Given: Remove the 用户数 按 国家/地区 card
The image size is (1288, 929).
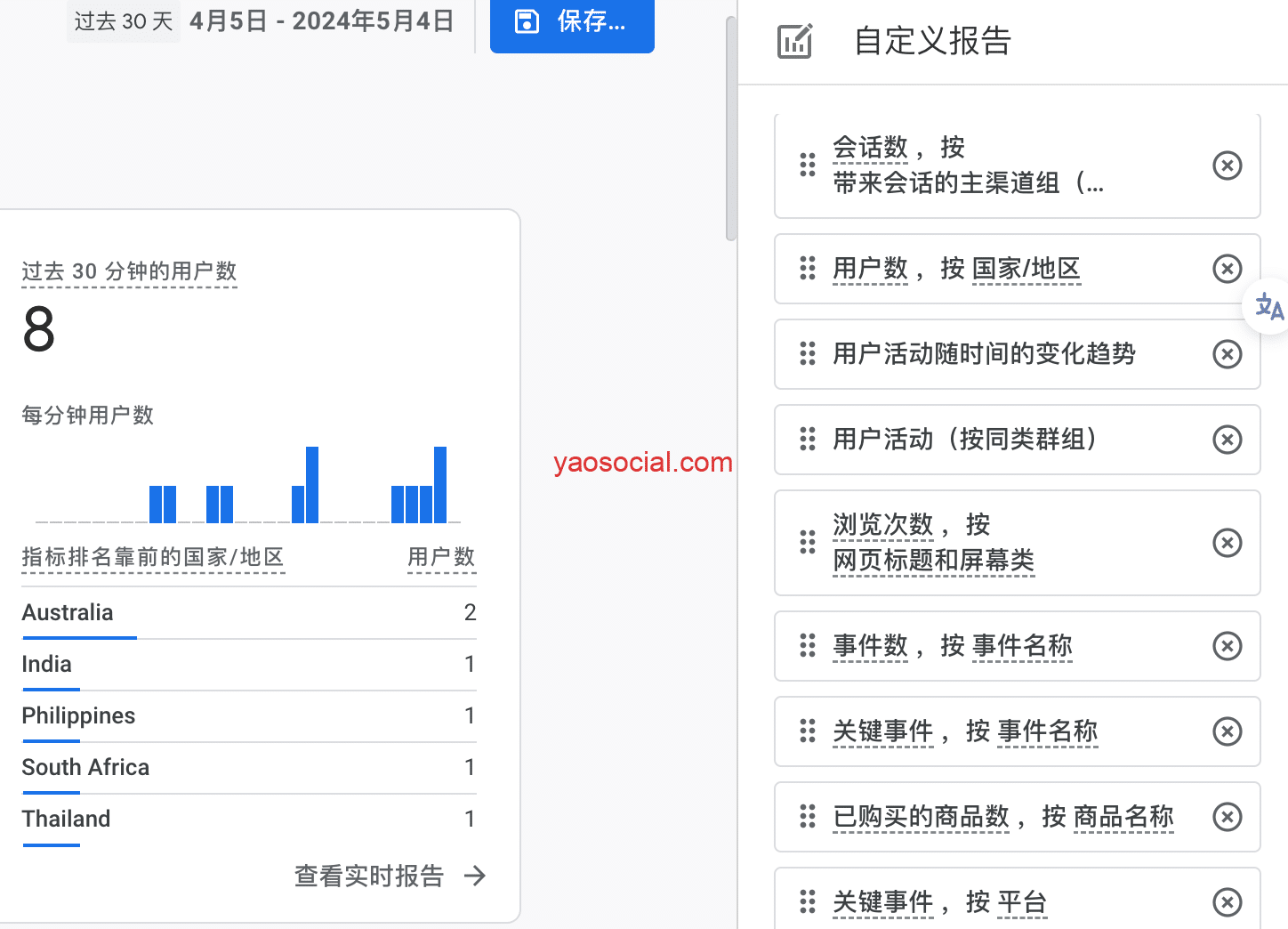Looking at the screenshot, I should (x=1227, y=269).
